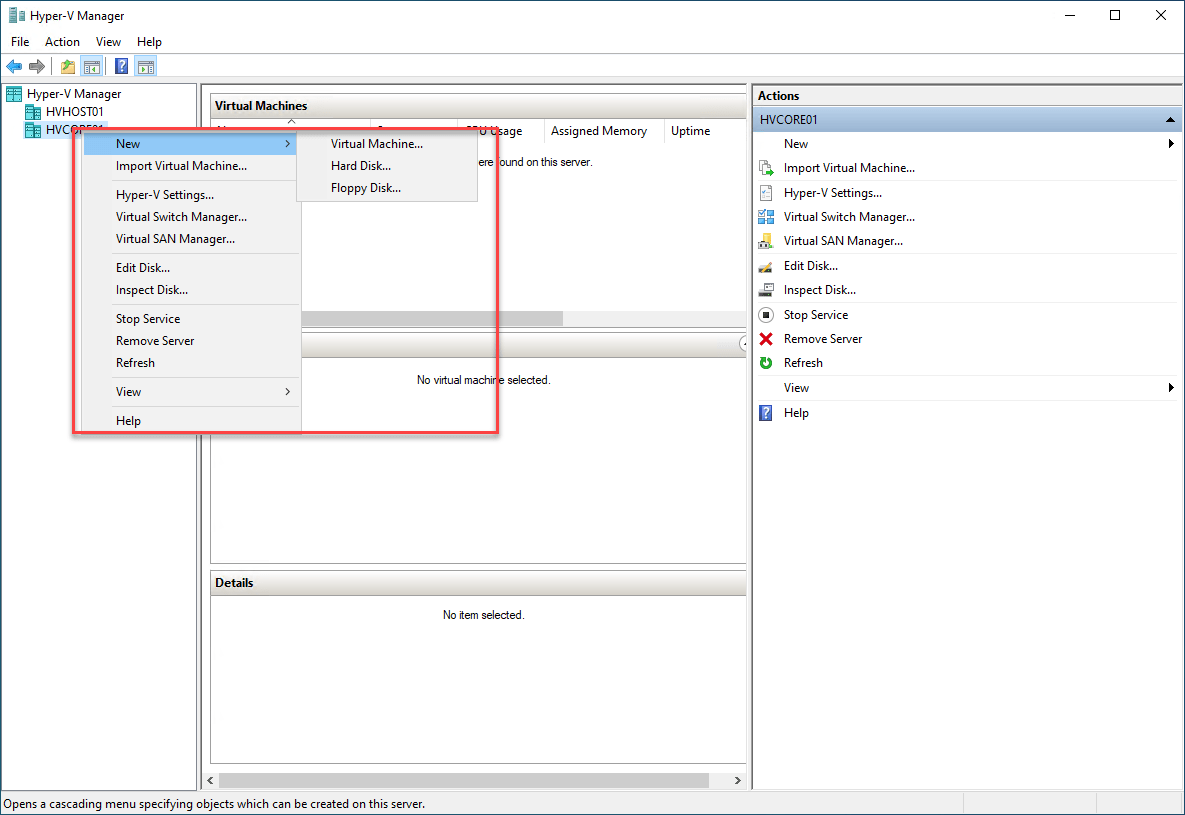Image resolution: width=1185 pixels, height=815 pixels.
Task: Click the bottom horizontal scrollbar thumb
Action: point(464,780)
